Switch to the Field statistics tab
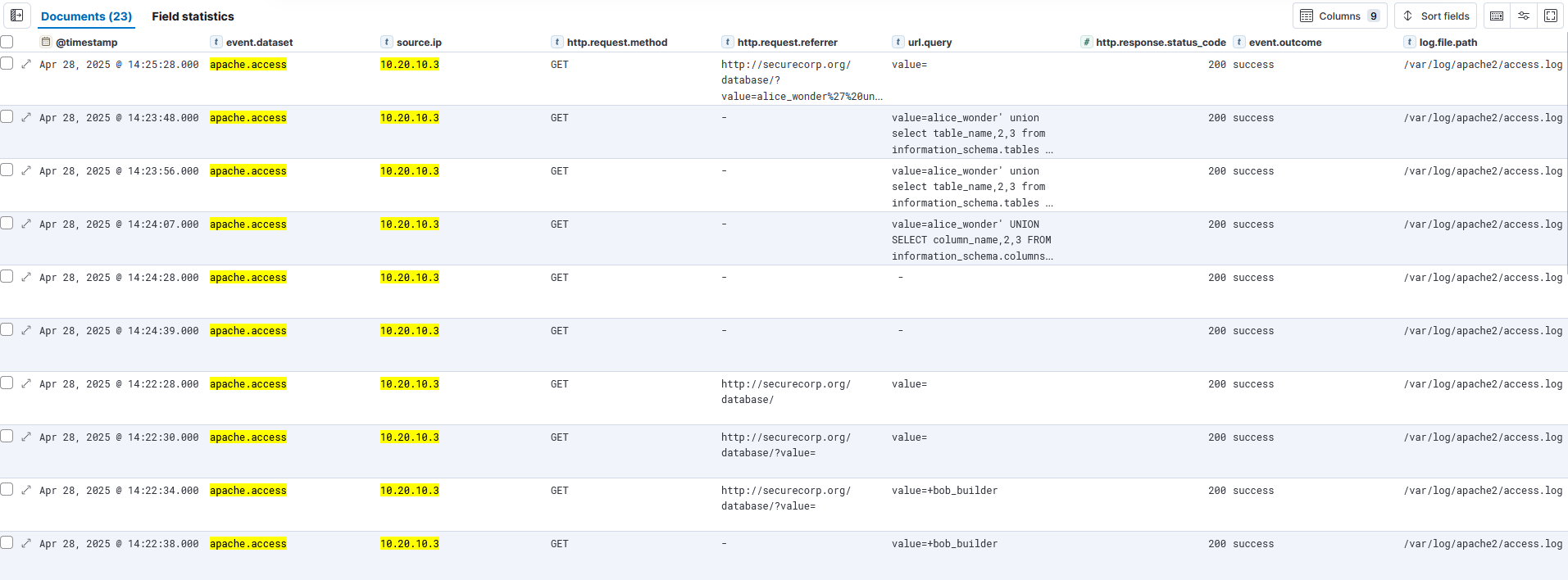The image size is (1568, 580). click(x=193, y=16)
